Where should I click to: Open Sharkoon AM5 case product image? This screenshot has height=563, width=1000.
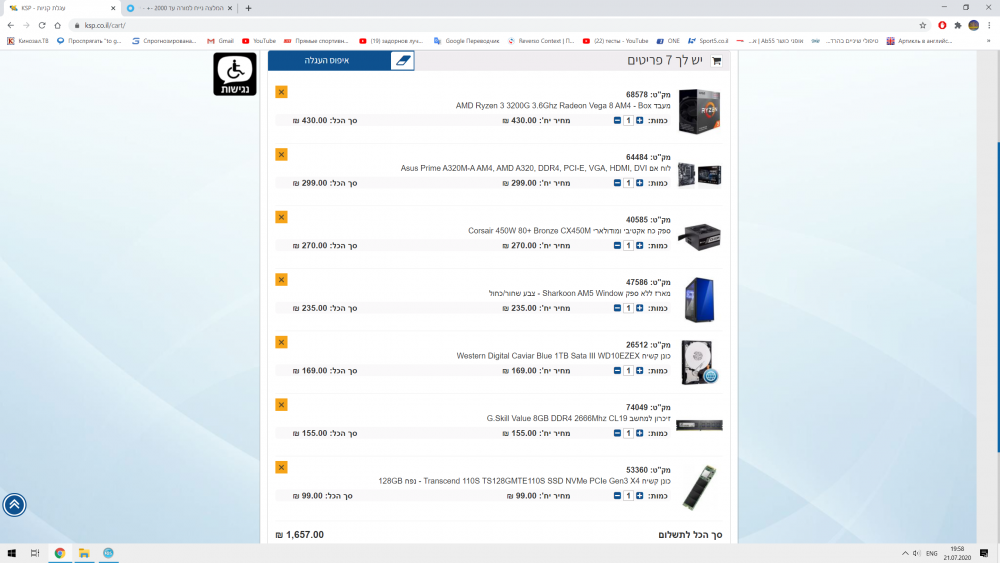(x=700, y=300)
